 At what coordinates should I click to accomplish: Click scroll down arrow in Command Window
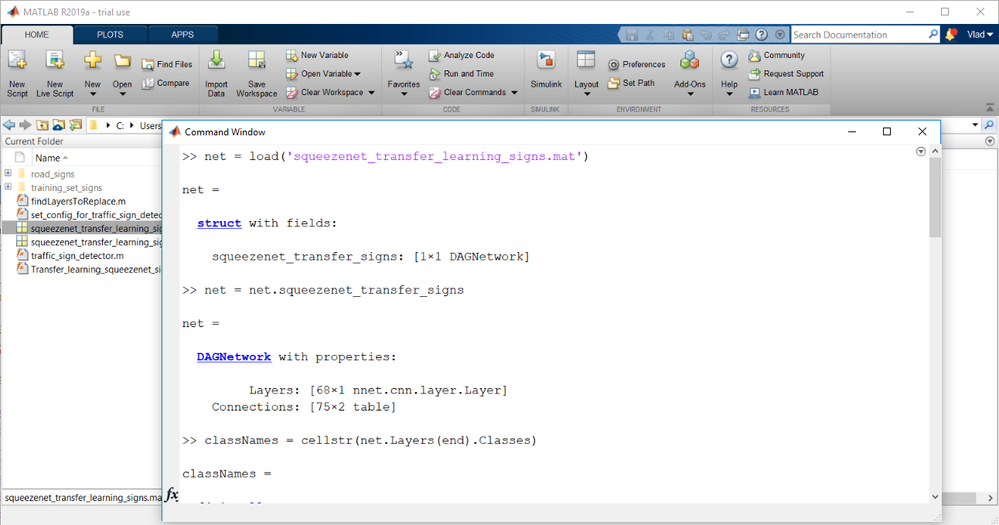pos(935,497)
